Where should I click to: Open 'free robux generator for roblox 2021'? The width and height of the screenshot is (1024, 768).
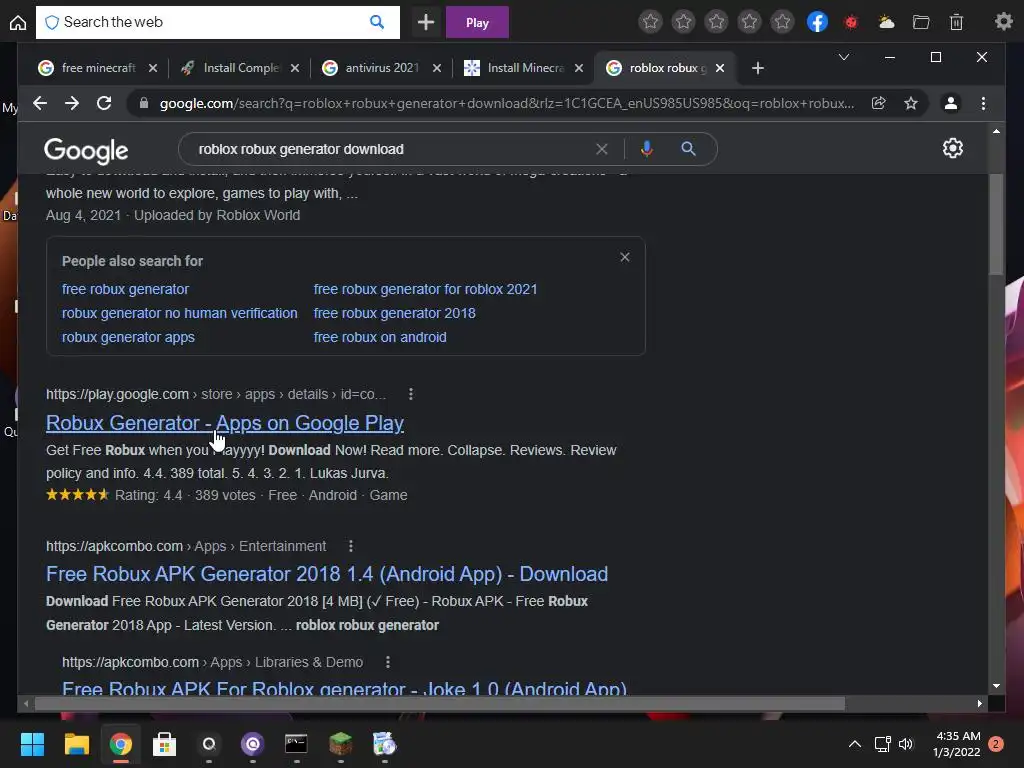tap(425, 289)
